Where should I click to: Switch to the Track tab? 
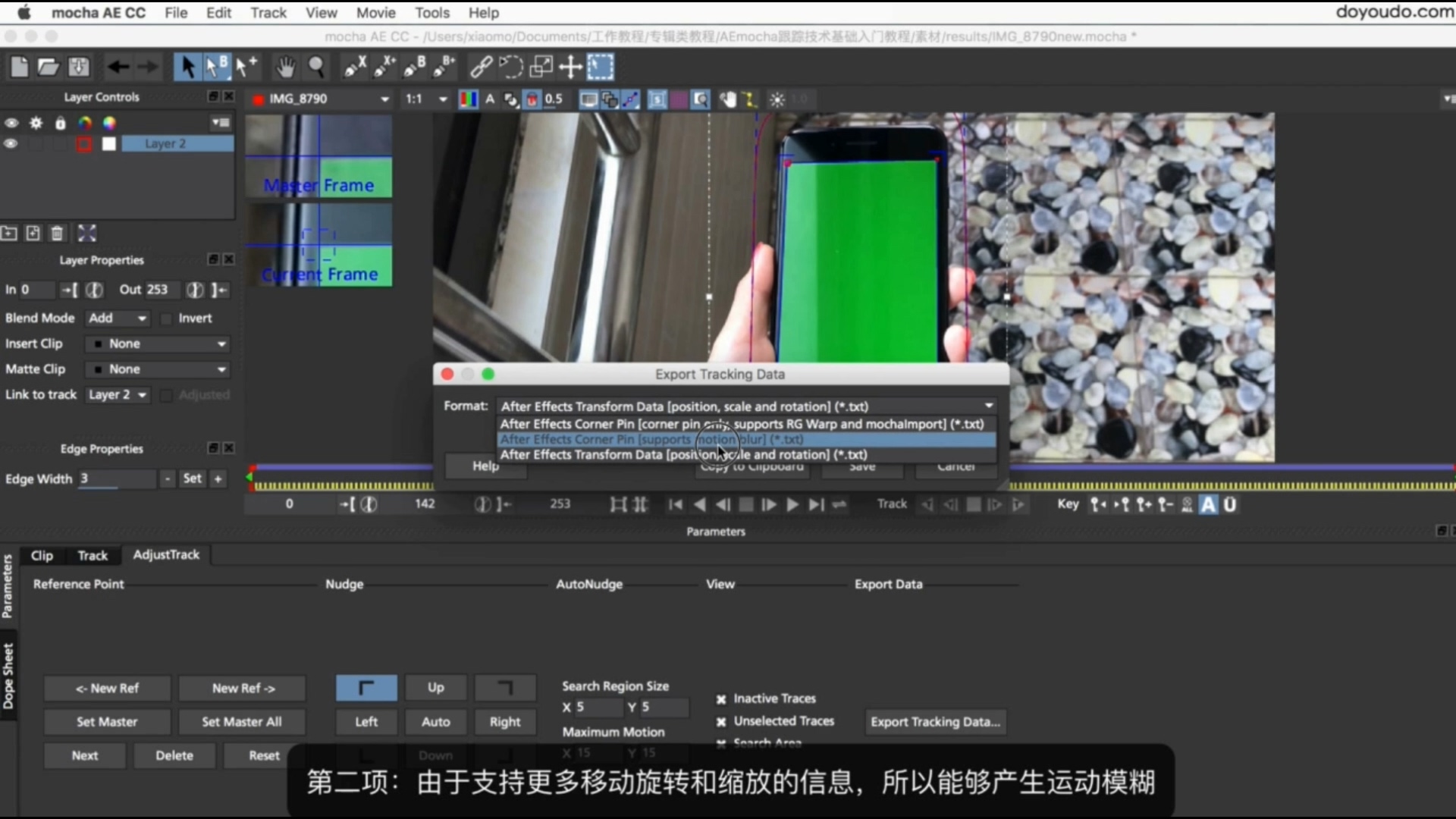93,556
